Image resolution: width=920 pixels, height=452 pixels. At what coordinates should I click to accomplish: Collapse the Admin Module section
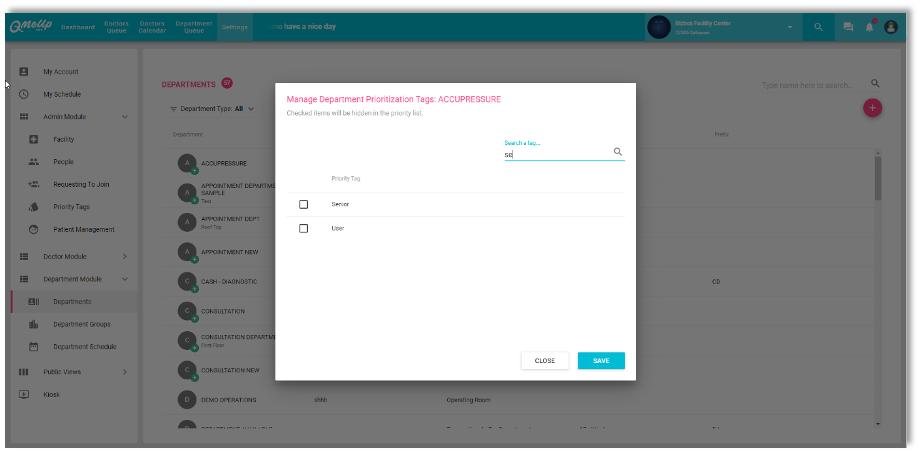click(x=125, y=117)
